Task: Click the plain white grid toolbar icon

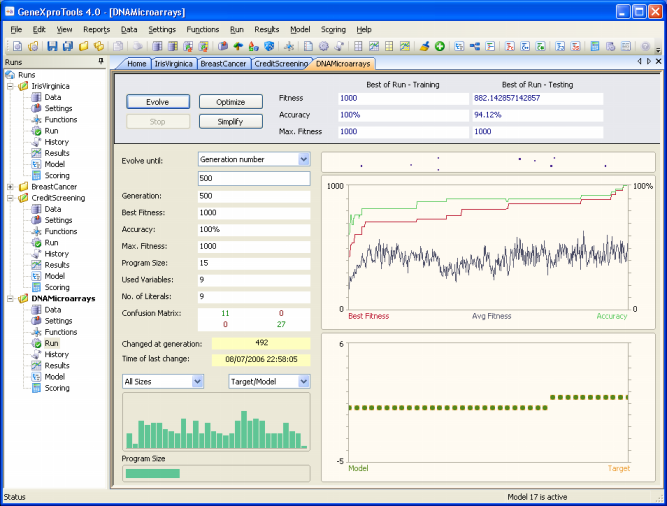Action: coord(358,46)
